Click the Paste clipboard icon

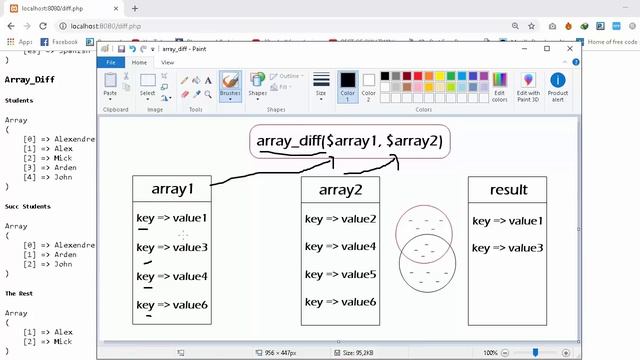coord(110,80)
